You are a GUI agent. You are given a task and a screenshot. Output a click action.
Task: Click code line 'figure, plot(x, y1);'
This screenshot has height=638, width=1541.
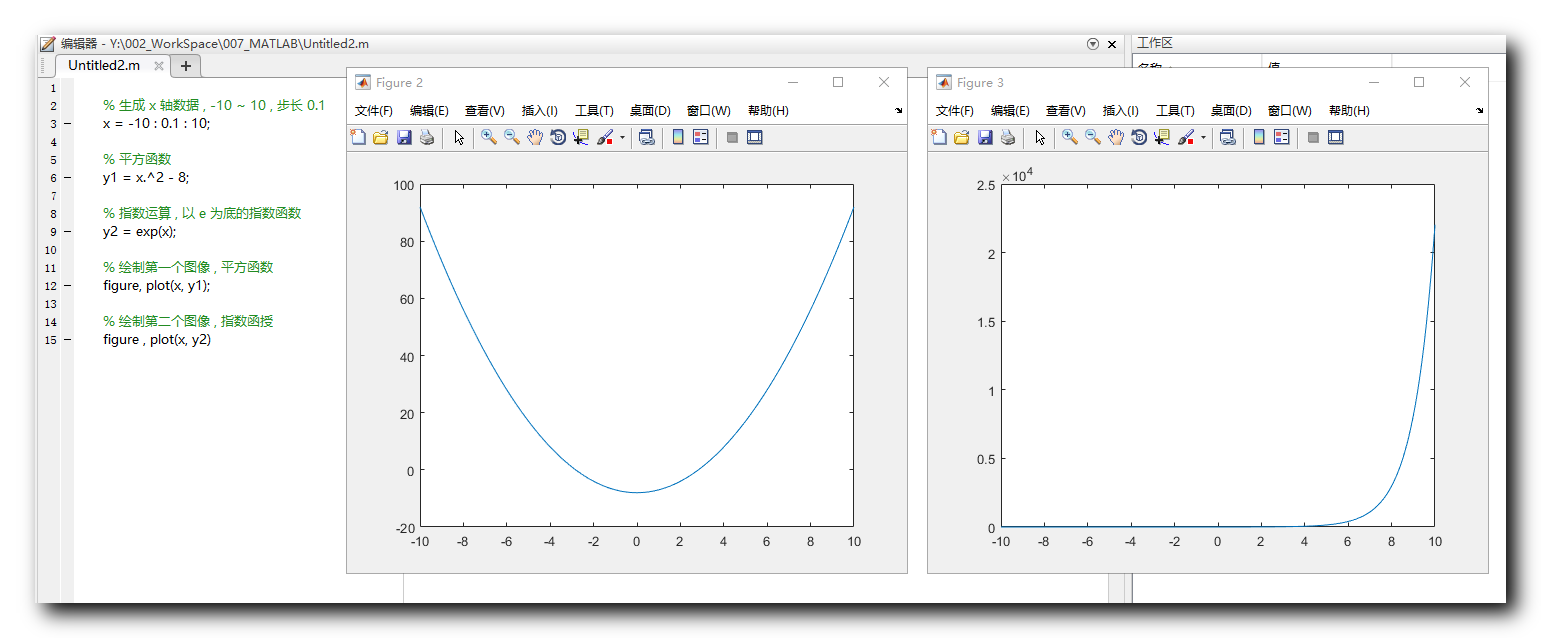[157, 286]
